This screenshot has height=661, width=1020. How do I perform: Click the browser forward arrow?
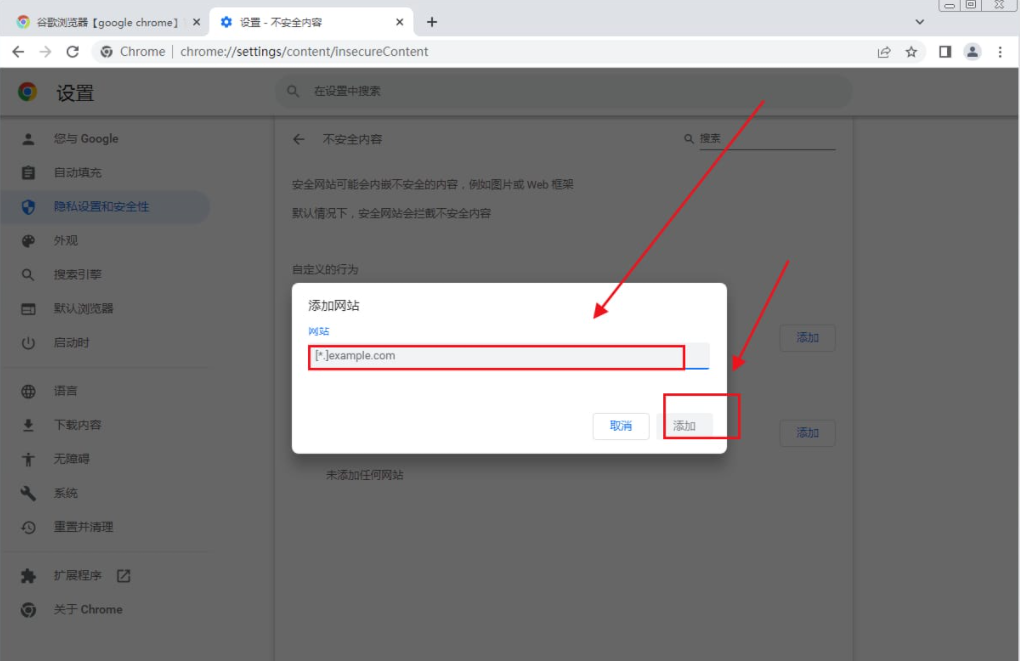coord(45,51)
